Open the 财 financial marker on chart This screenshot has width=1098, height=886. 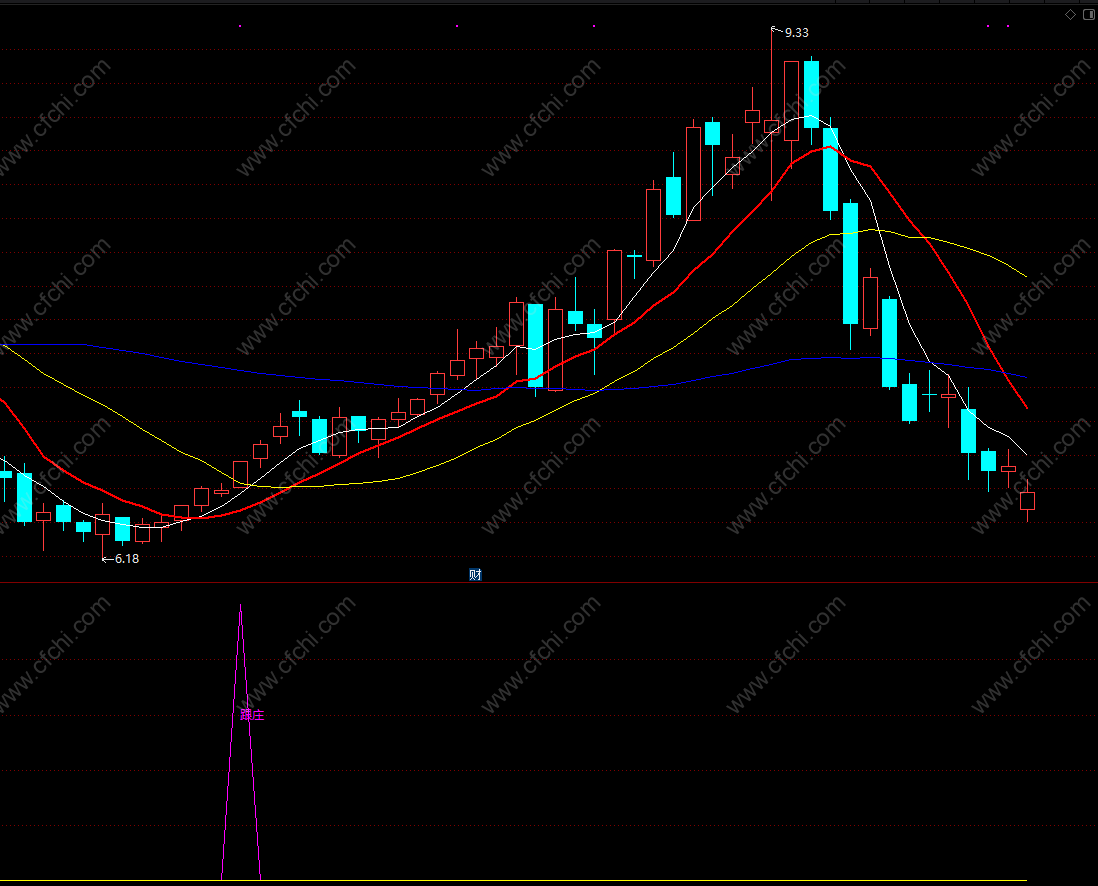[x=475, y=575]
